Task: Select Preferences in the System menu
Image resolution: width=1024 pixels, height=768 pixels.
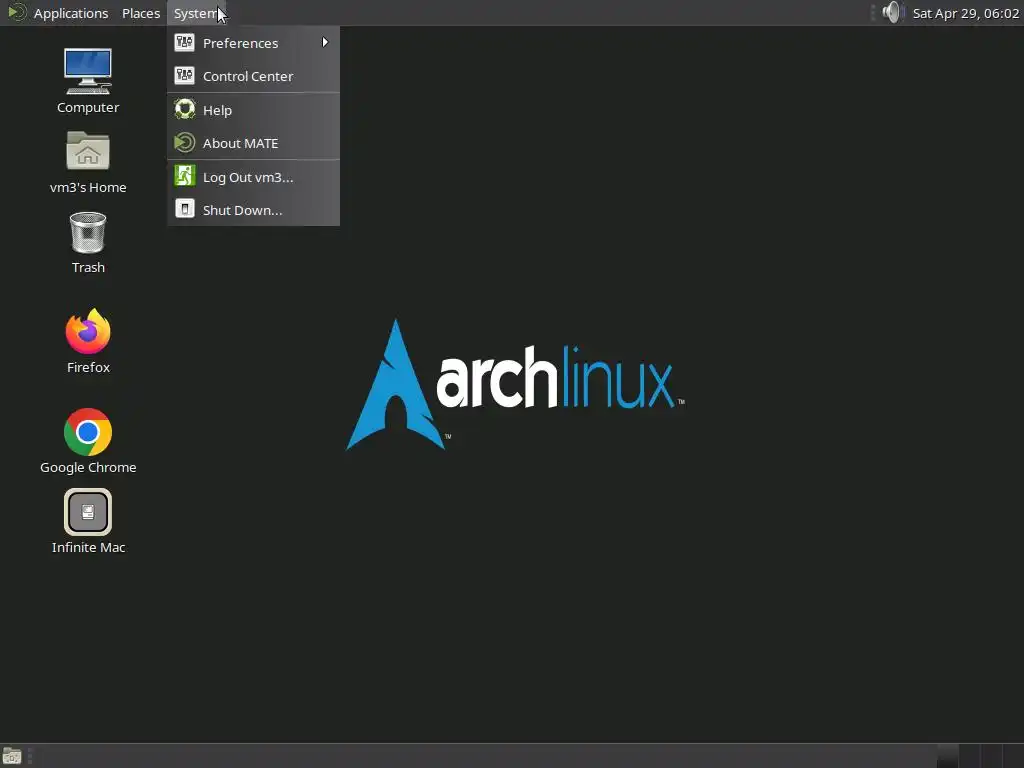Action: pyautogui.click(x=253, y=43)
